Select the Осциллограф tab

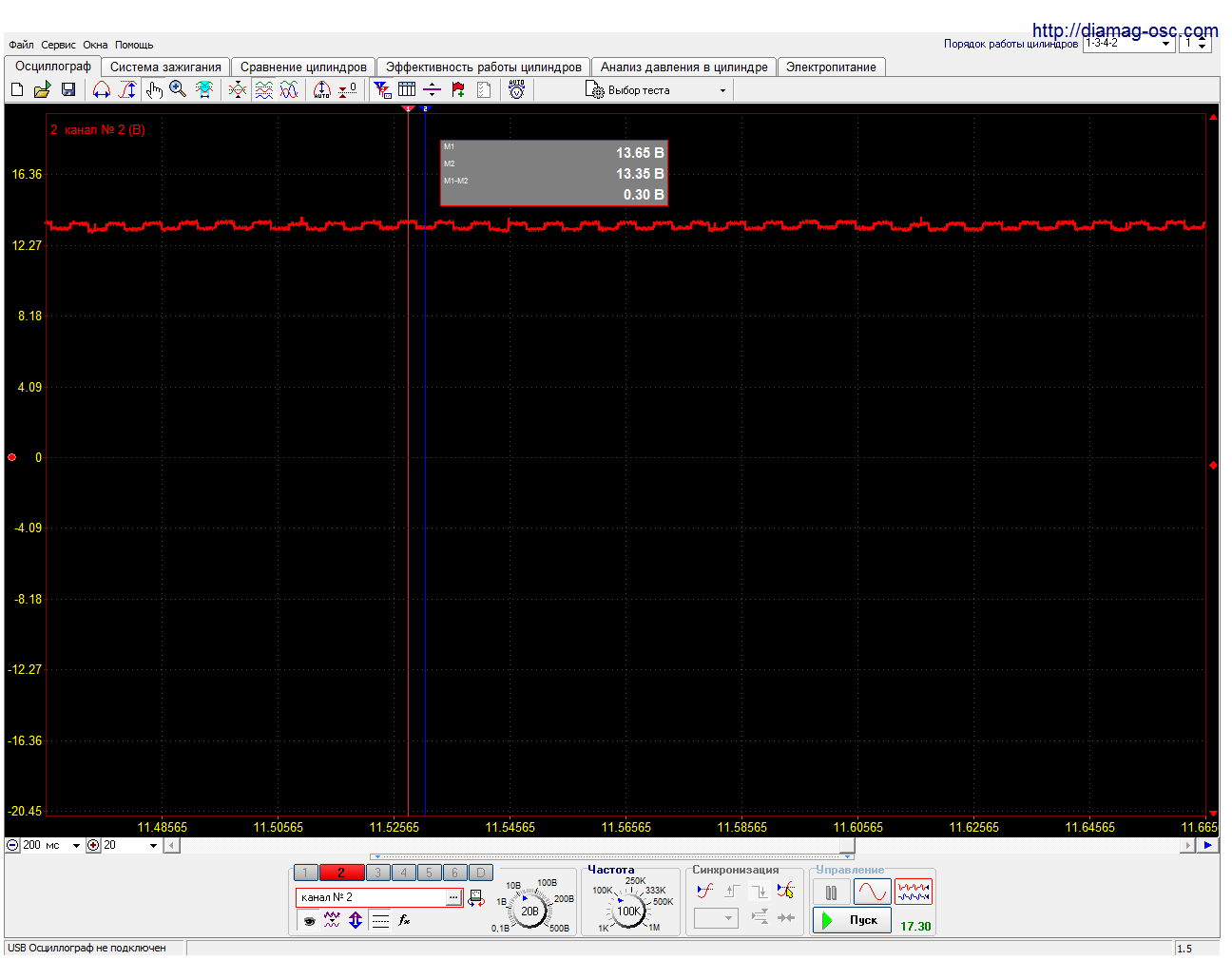[53, 66]
